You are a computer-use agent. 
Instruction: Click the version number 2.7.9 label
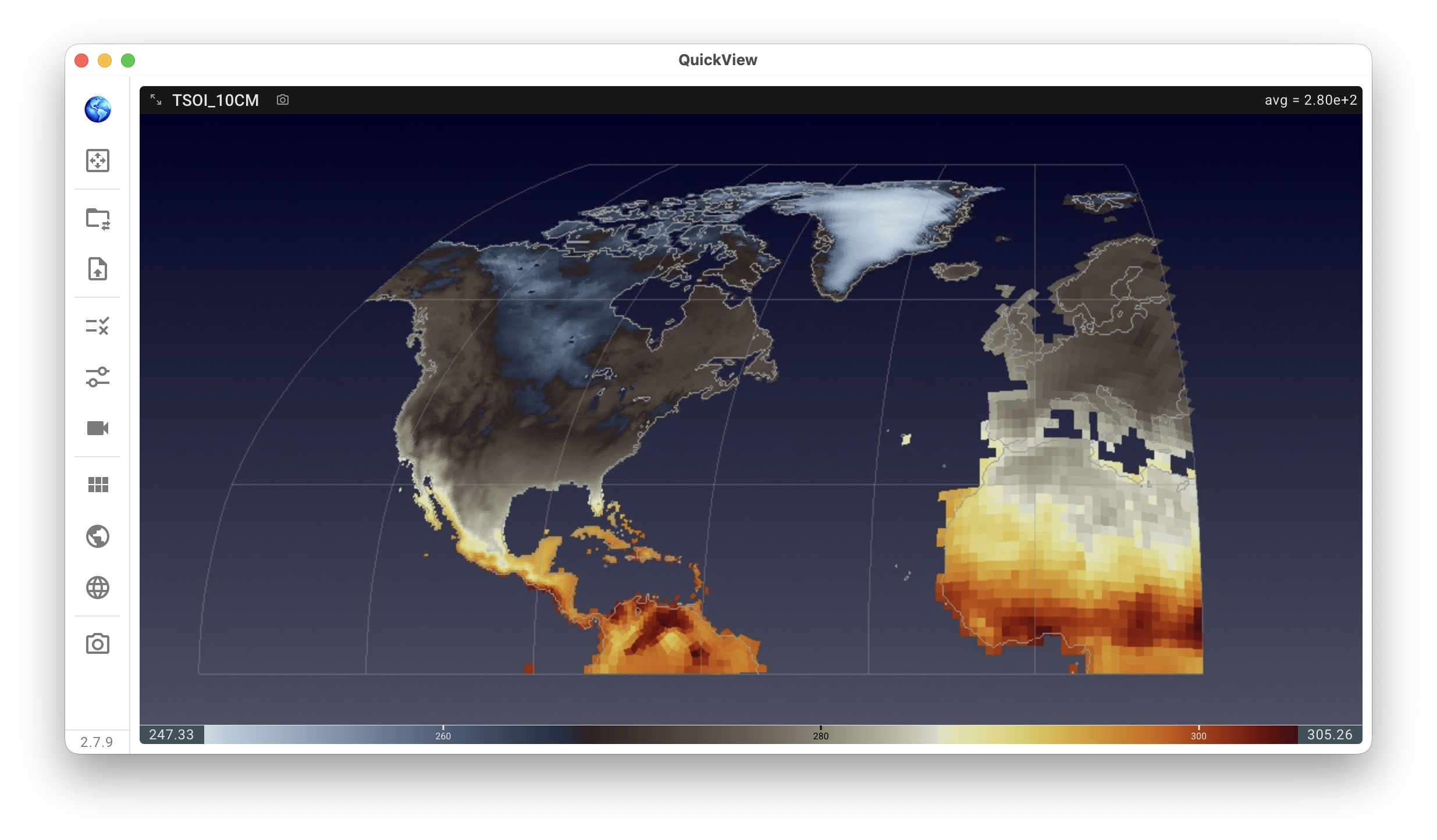tap(97, 742)
